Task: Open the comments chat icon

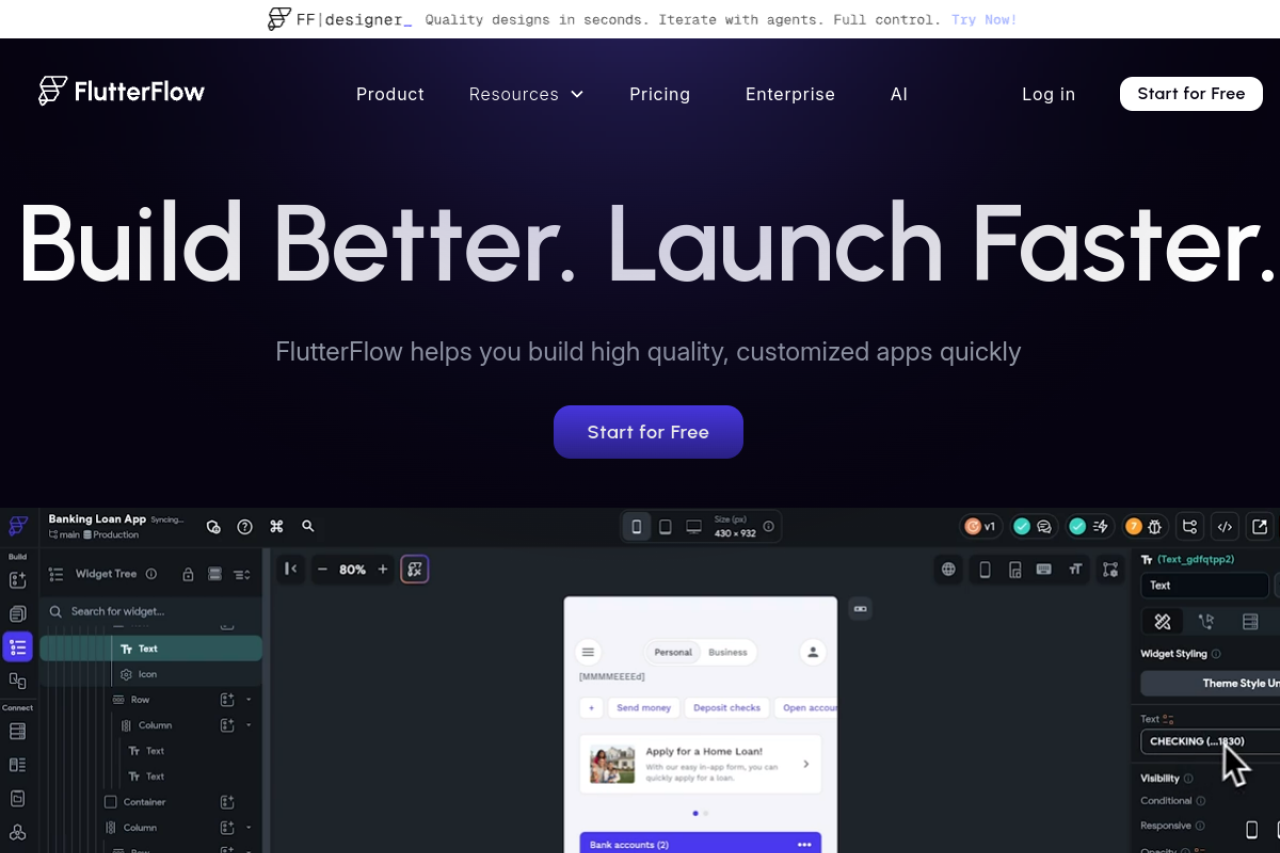Action: coord(1045,526)
